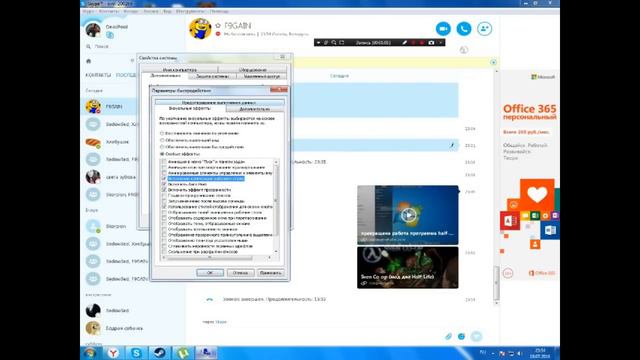Open 'Визуальные эффекты' tab in performance dialog
640x360 pixels.
pos(190,109)
